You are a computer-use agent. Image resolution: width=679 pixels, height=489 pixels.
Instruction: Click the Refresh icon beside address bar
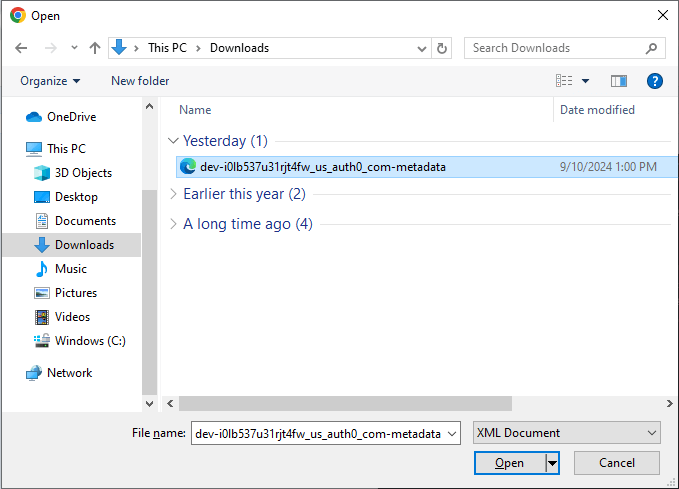point(443,48)
